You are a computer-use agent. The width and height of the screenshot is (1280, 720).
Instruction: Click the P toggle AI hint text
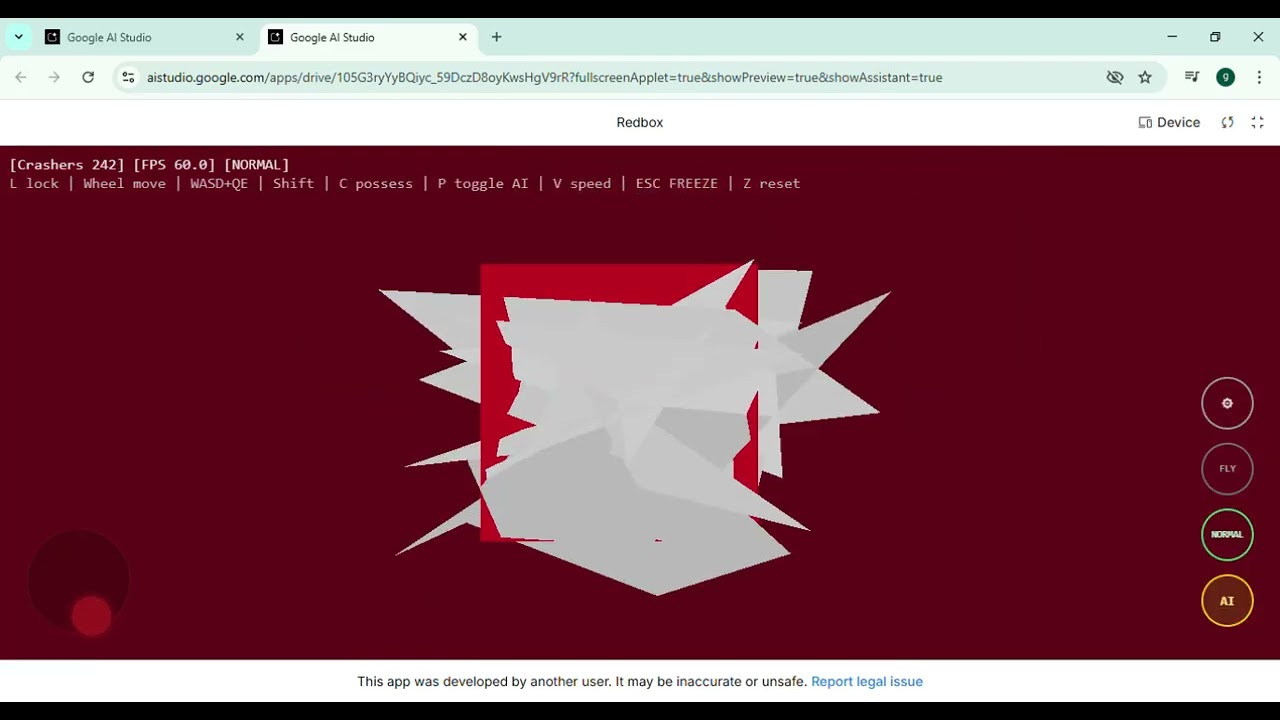click(x=483, y=184)
